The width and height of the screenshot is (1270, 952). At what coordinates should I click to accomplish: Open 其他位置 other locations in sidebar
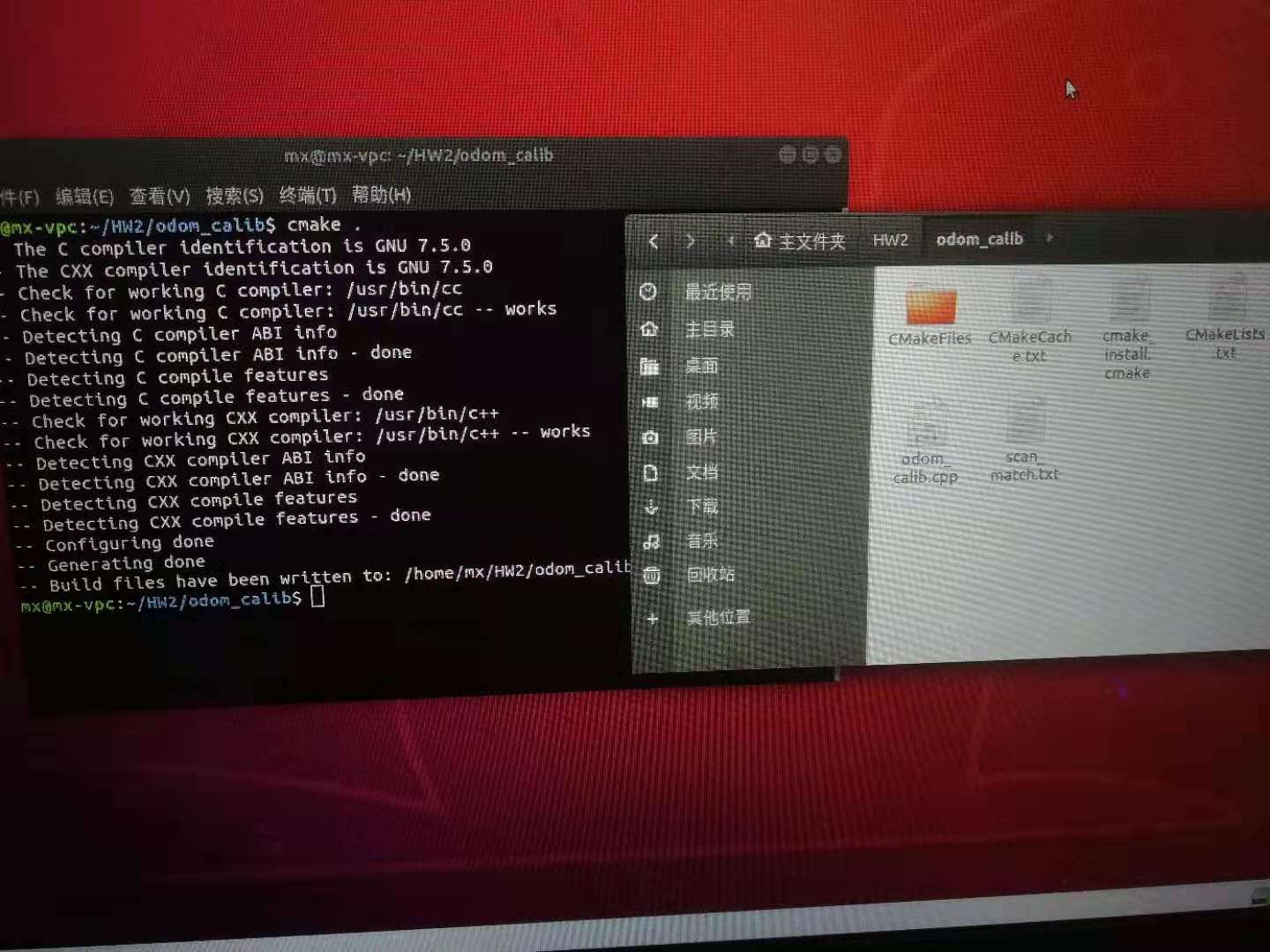pyautogui.click(x=718, y=617)
